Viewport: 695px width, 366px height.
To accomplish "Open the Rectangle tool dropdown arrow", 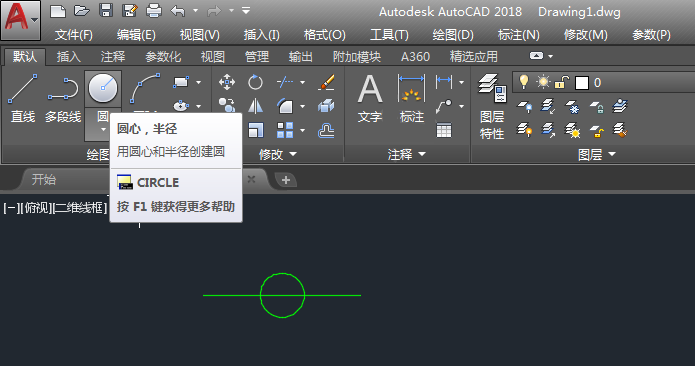I will [x=198, y=82].
